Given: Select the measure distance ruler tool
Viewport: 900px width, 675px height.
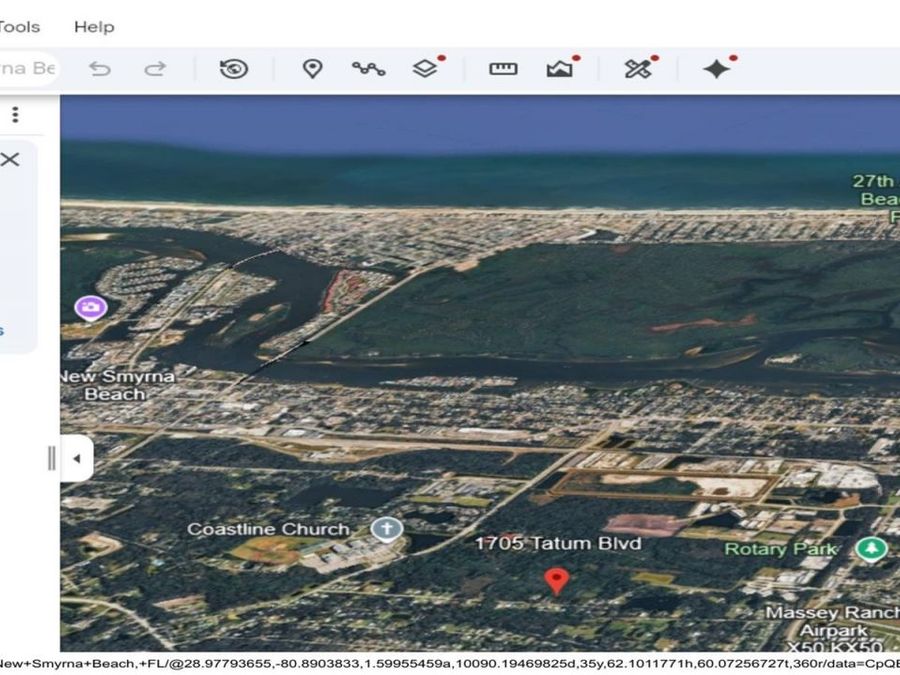Looking at the screenshot, I should (x=504, y=68).
